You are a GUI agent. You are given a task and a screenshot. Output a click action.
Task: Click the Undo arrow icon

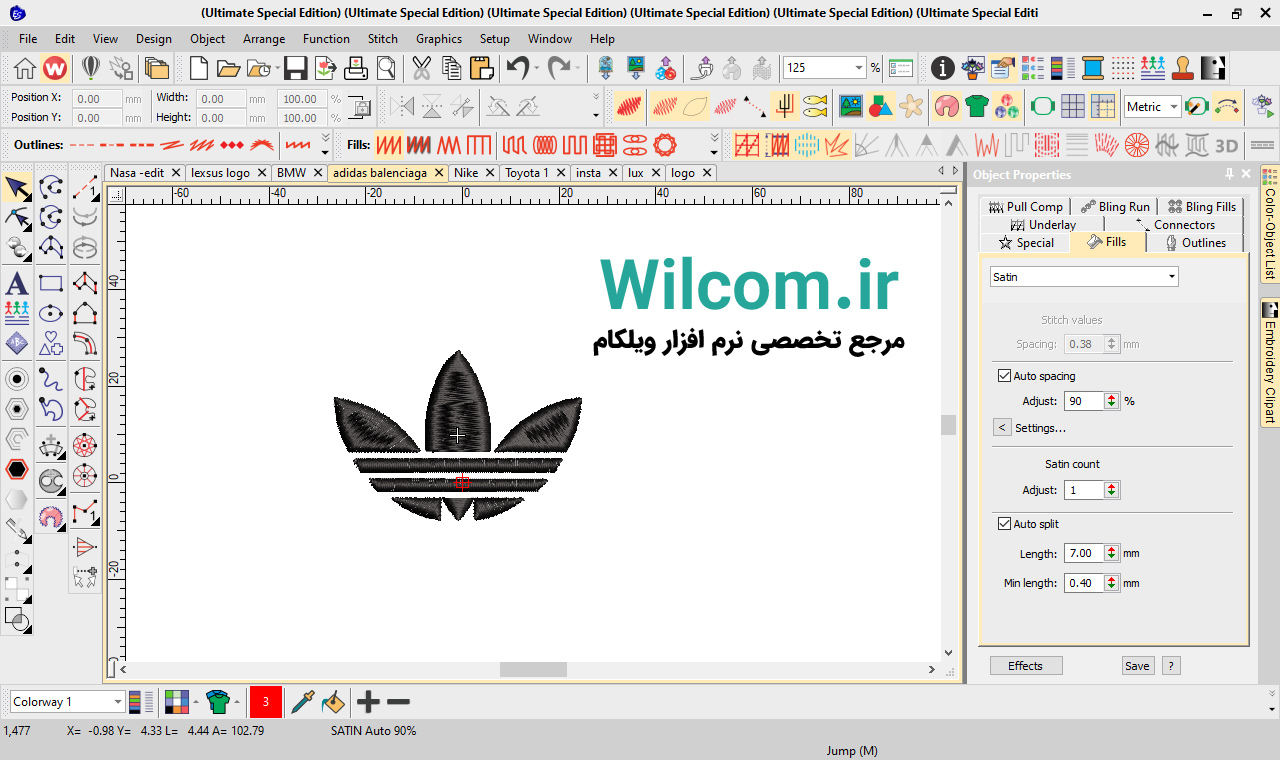(x=517, y=68)
